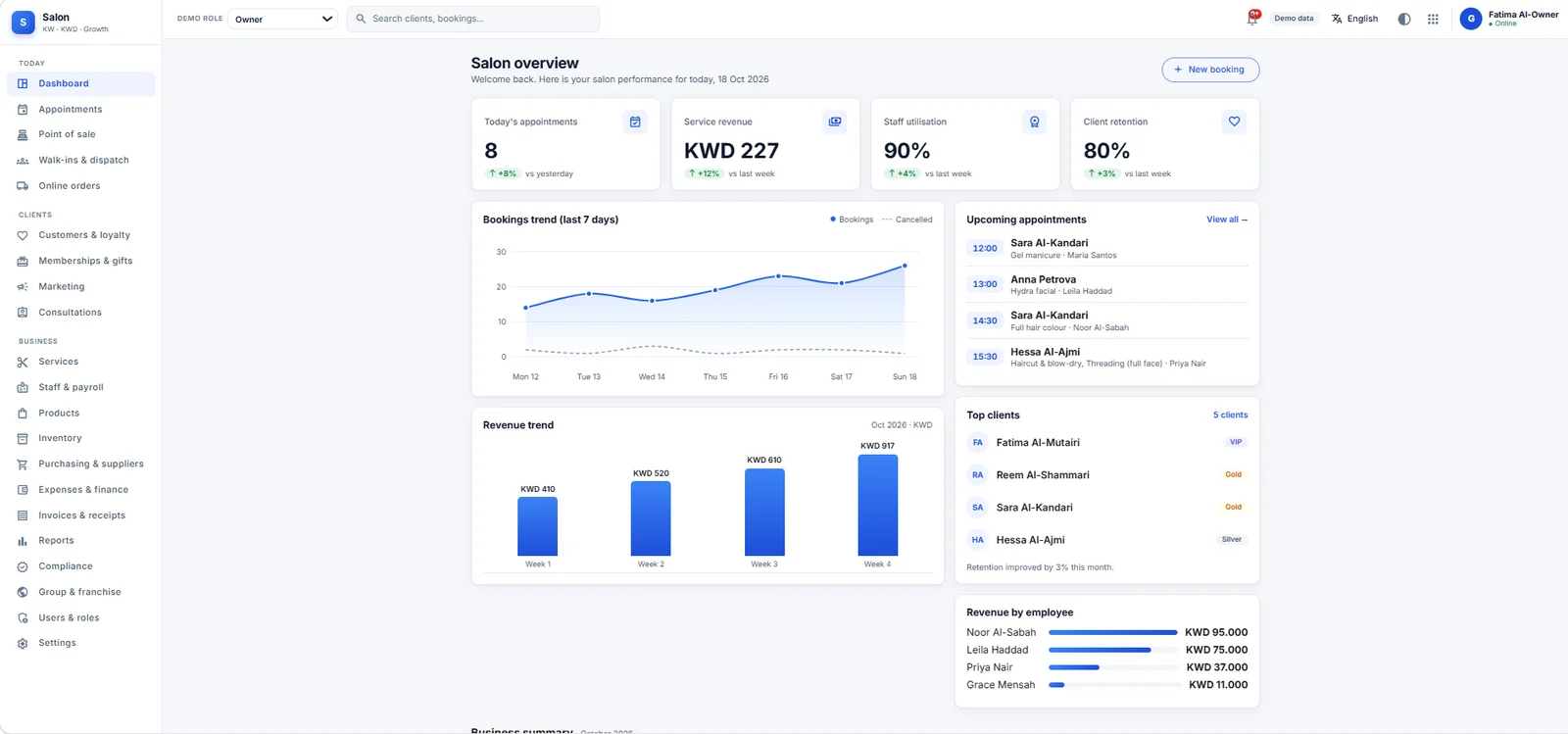Viewport: 1568px width, 734px height.
Task: Open the notifications bell icon
Action: pyautogui.click(x=1252, y=19)
